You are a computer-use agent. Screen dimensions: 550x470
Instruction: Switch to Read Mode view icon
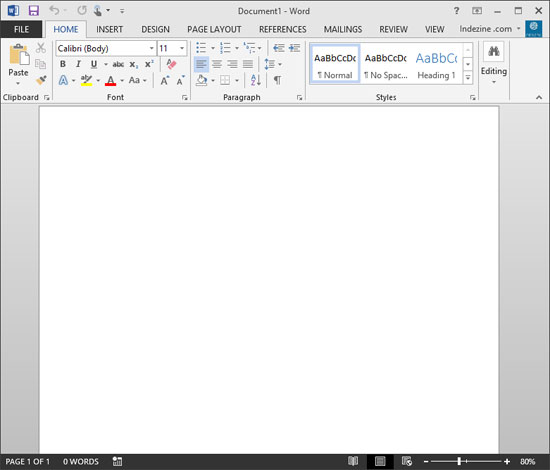coord(353,461)
